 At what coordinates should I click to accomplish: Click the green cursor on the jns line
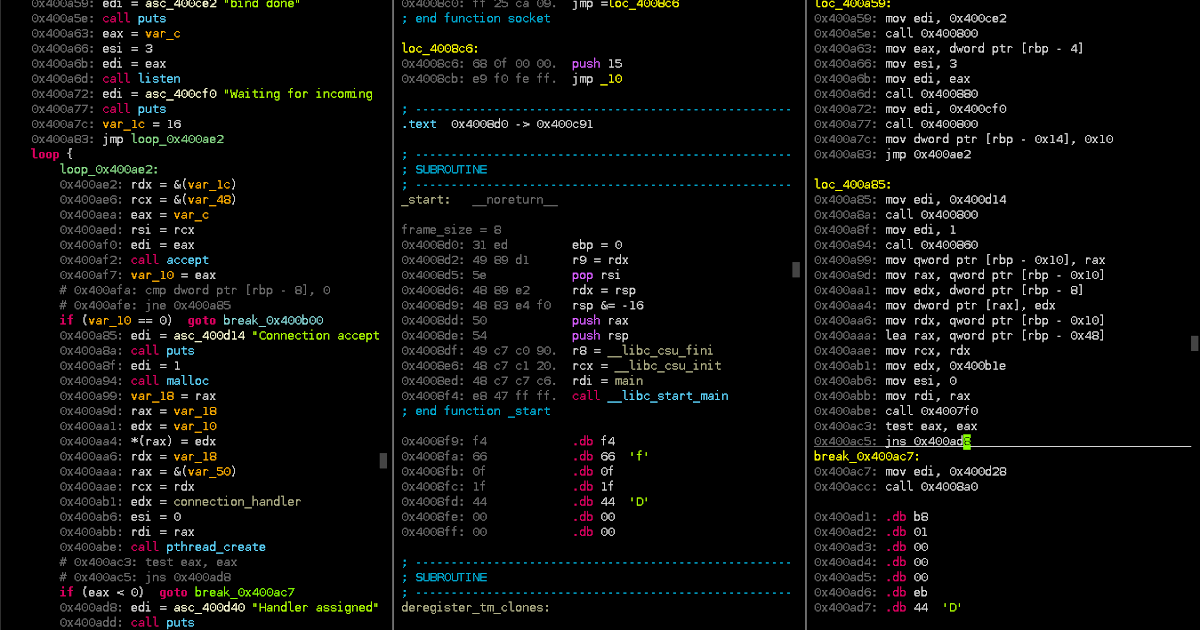click(967, 441)
